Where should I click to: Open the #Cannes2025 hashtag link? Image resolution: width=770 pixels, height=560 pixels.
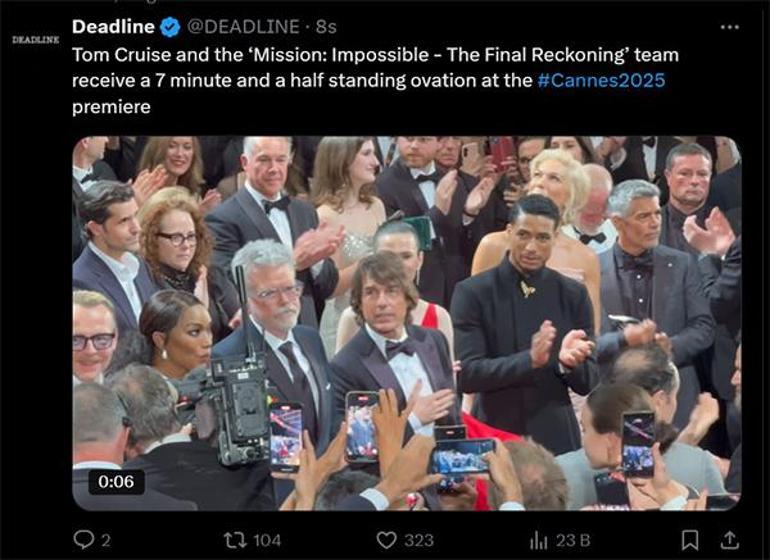click(601, 80)
